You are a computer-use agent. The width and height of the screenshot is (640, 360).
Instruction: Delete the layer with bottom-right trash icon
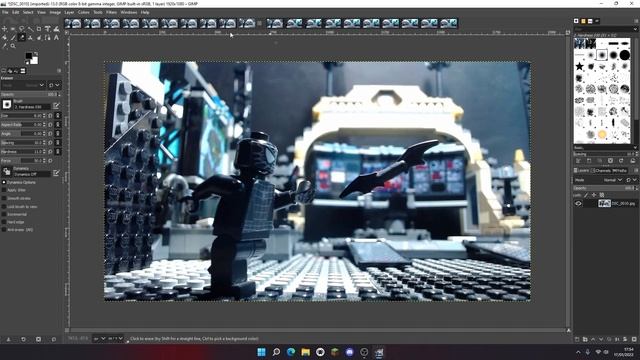pos(634,339)
